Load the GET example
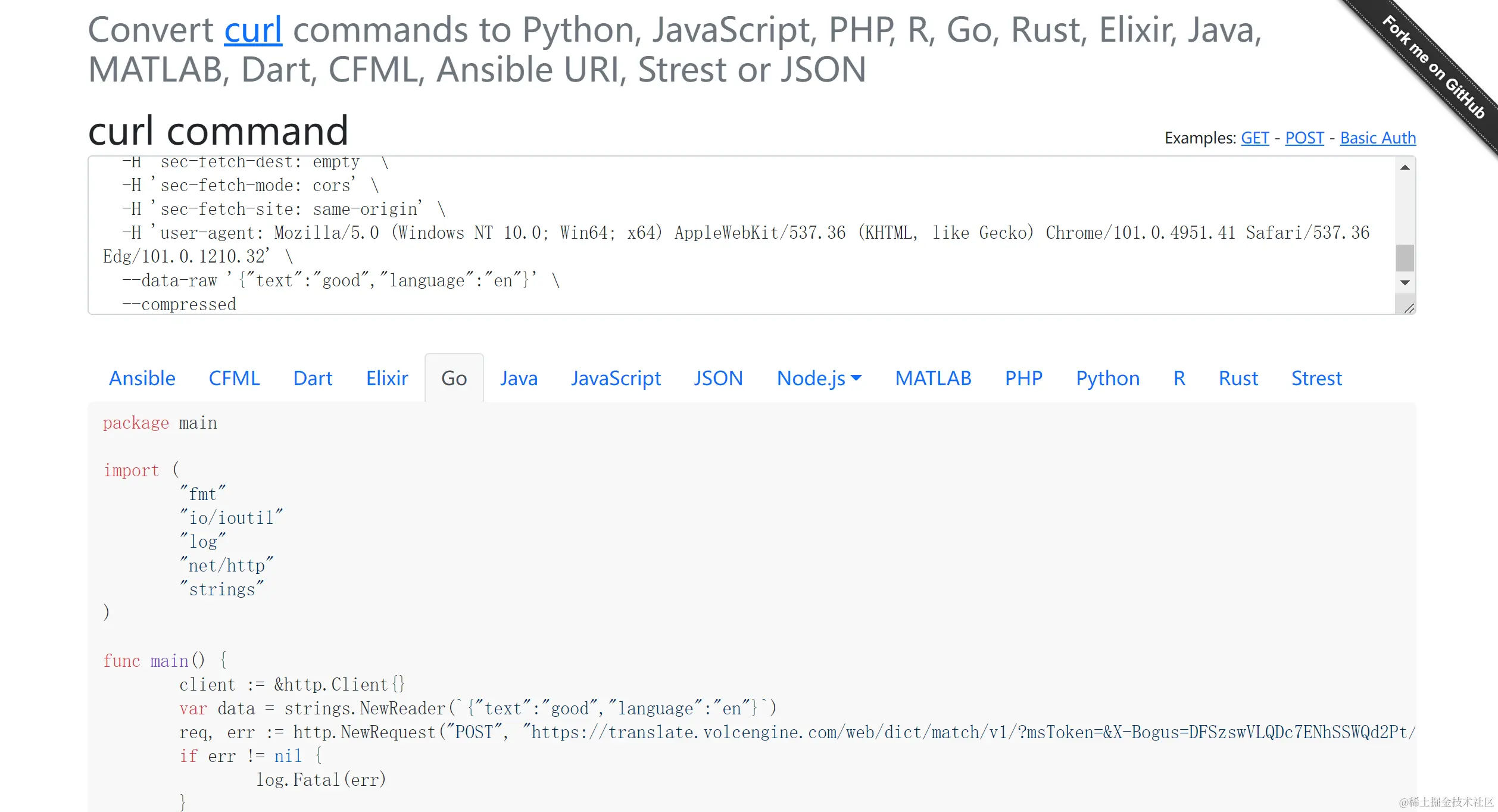Screen dimensions: 1498x812 tap(1254, 138)
